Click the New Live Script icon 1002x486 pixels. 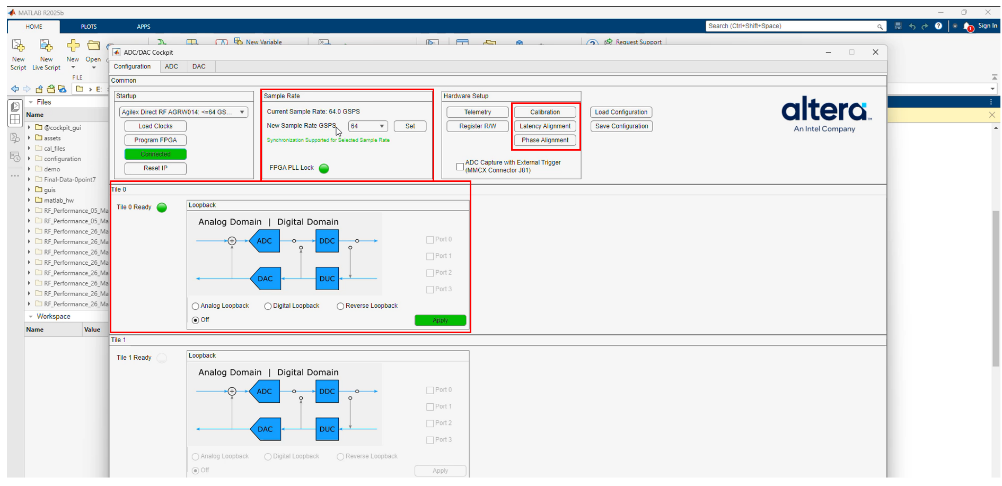click(x=46, y=45)
